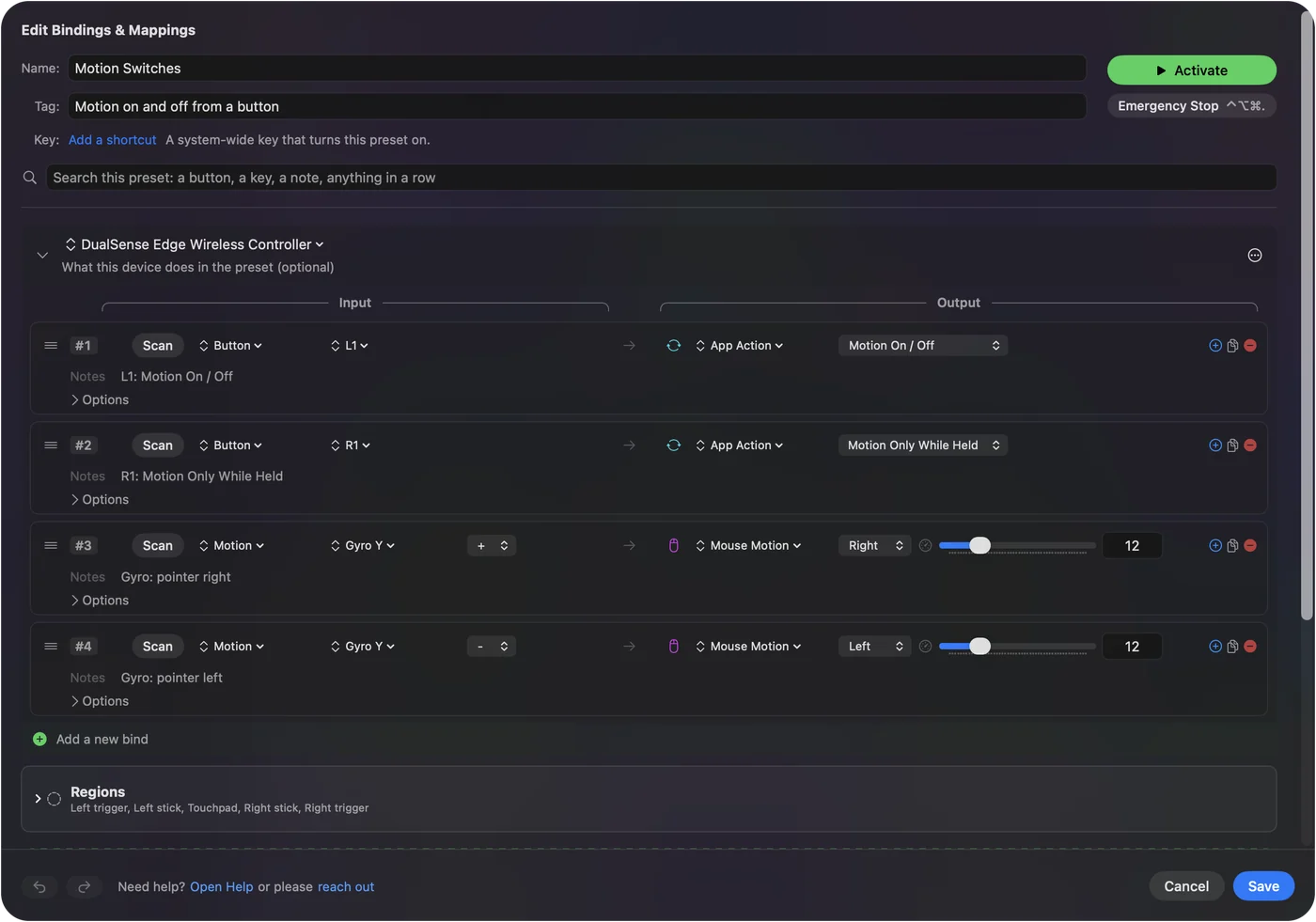Open the Gyro Y dropdown in row #4
Viewport: 1316px width, 922px height.
tap(363, 647)
